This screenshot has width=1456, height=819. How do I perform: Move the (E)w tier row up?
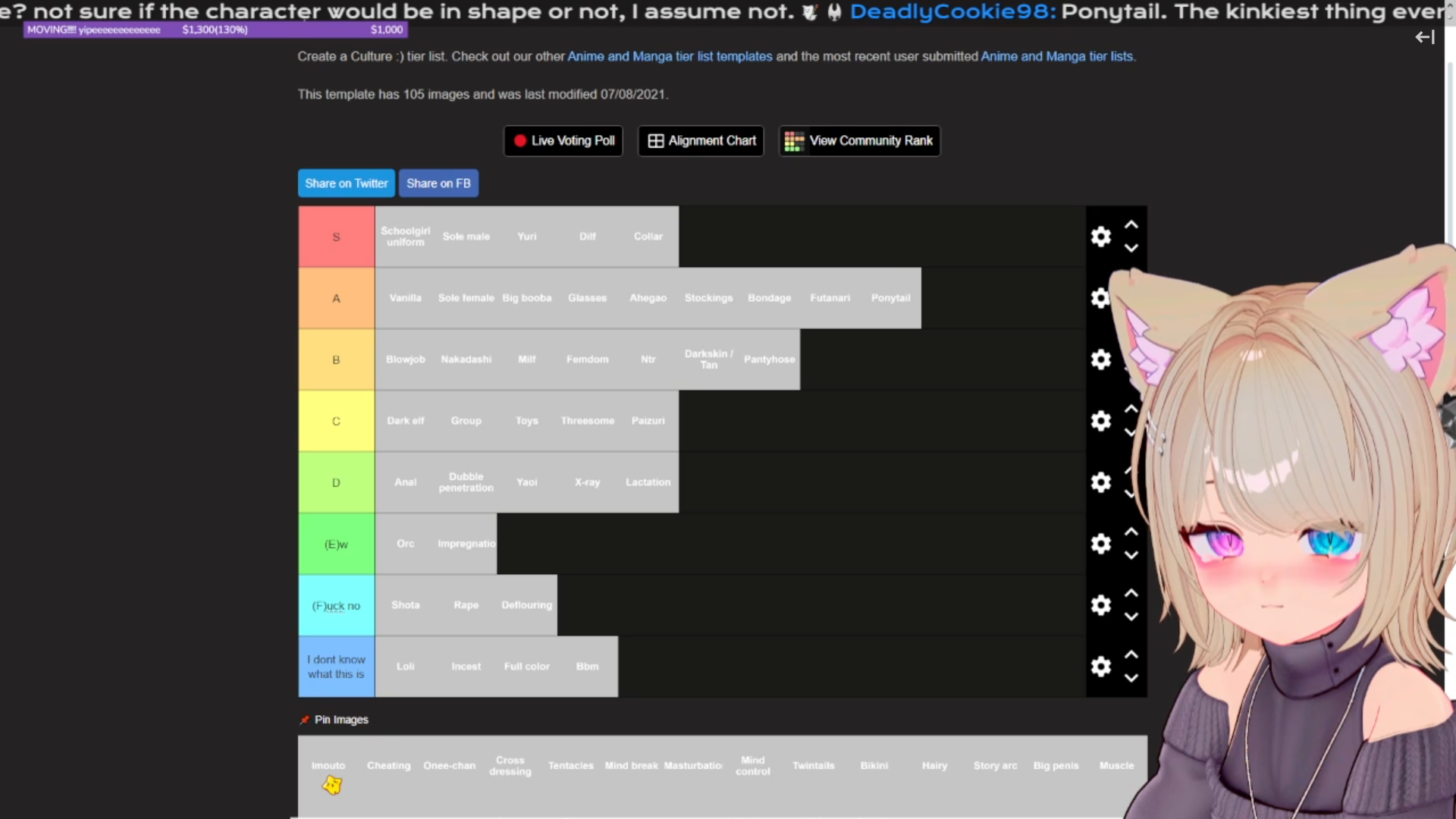click(1131, 532)
